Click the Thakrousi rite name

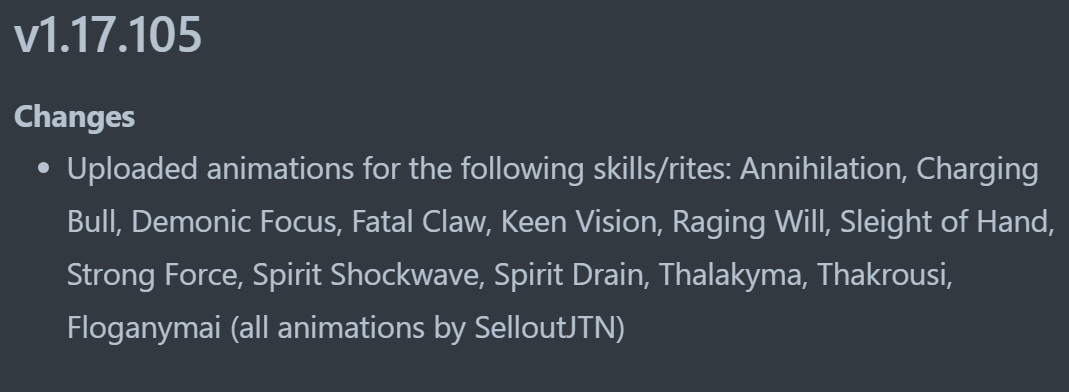884,275
